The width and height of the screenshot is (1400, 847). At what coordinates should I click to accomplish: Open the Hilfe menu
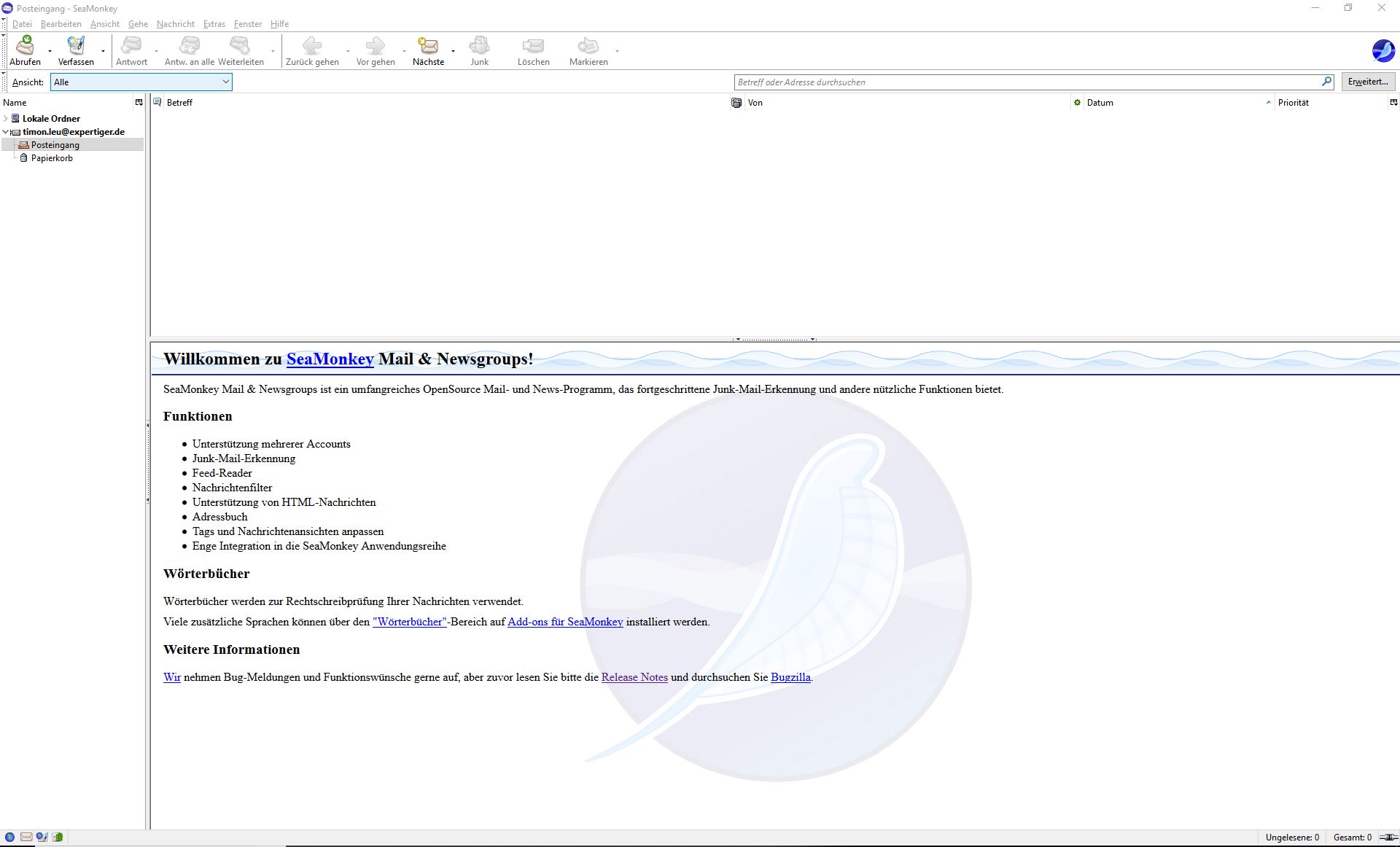click(x=279, y=24)
